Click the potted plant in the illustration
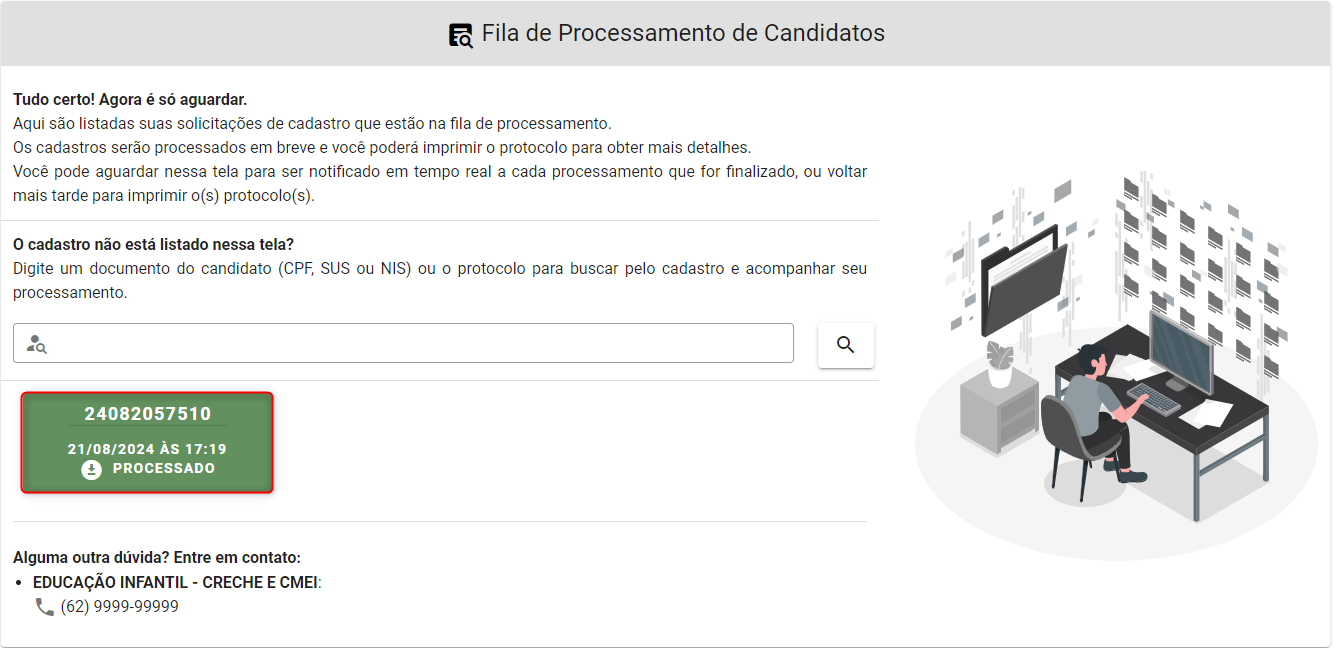The image size is (1334, 648). [x=999, y=365]
